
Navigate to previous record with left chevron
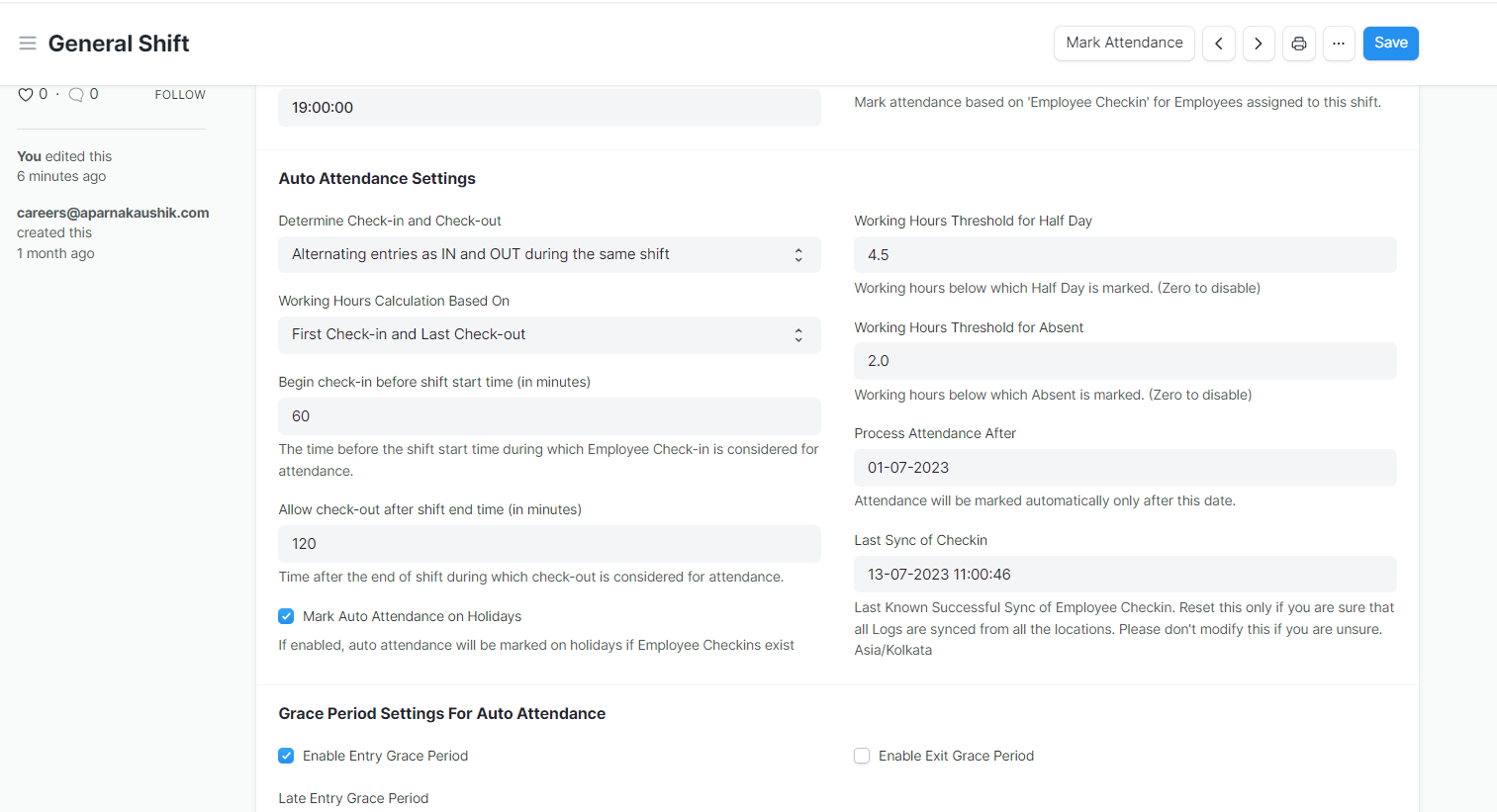pos(1218,43)
